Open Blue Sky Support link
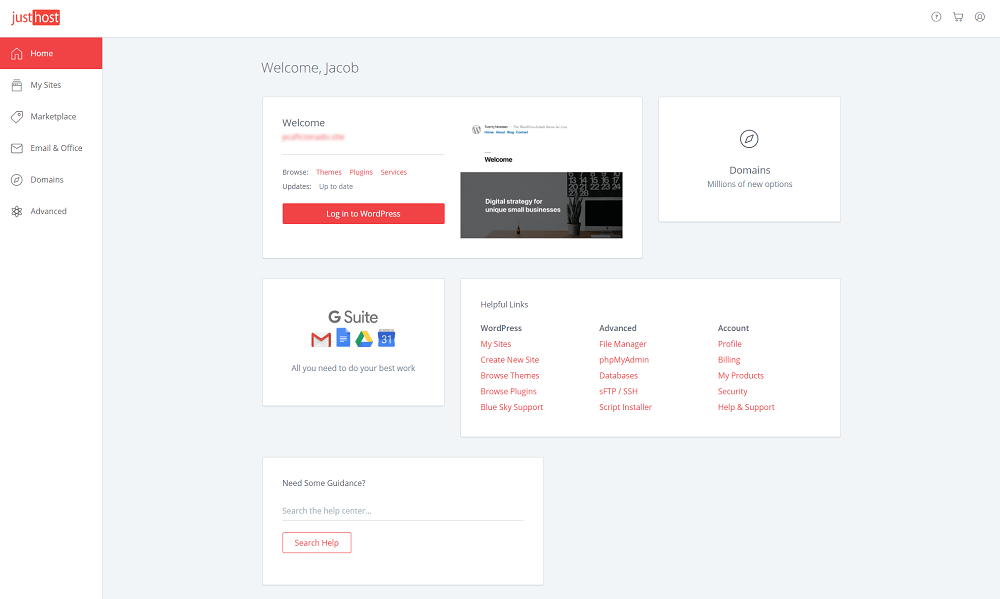 (x=511, y=407)
